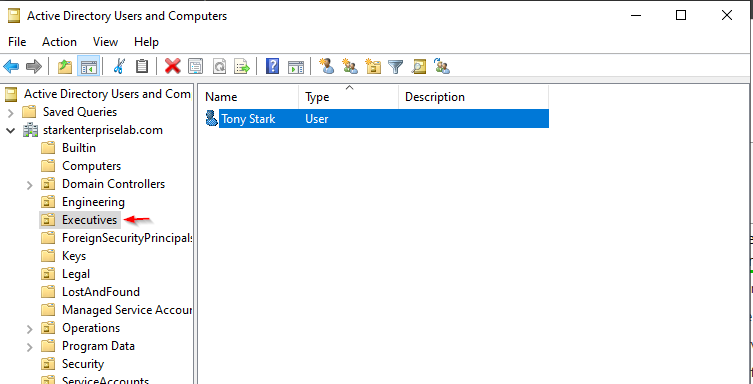Add selected objects to a group icon

coord(441,66)
